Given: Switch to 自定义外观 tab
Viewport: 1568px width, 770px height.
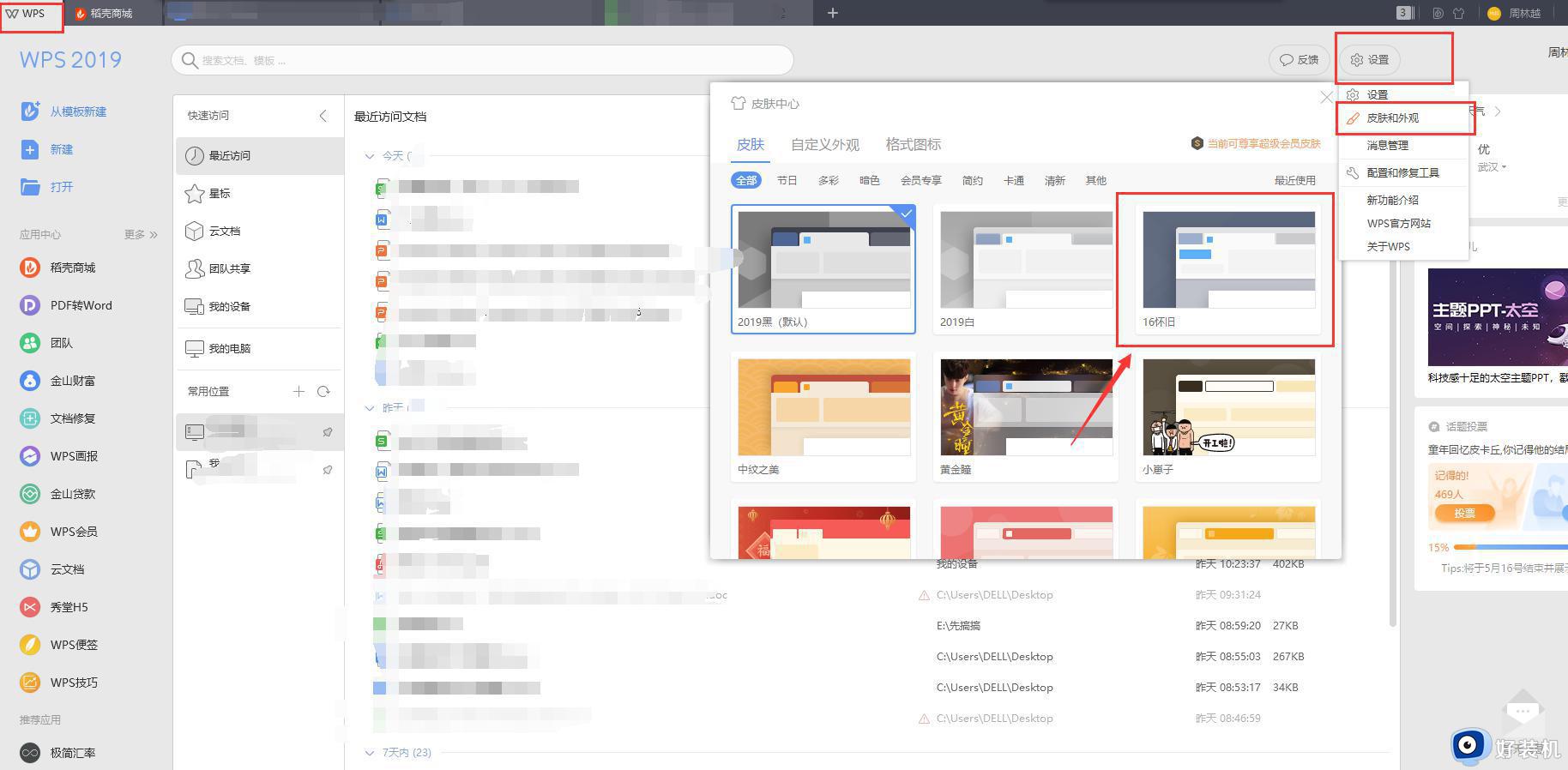Looking at the screenshot, I should coord(825,144).
